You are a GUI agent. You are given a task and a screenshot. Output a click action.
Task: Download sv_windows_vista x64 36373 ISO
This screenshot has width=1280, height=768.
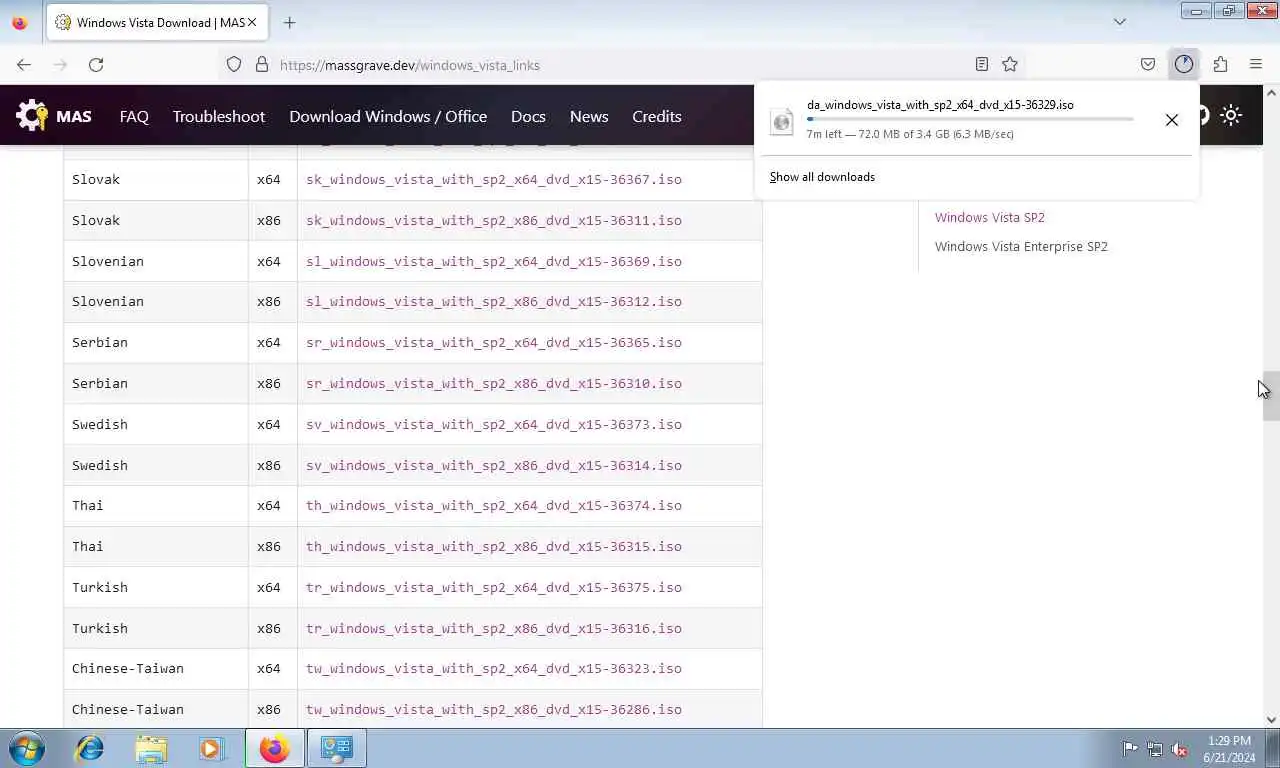[x=494, y=424]
